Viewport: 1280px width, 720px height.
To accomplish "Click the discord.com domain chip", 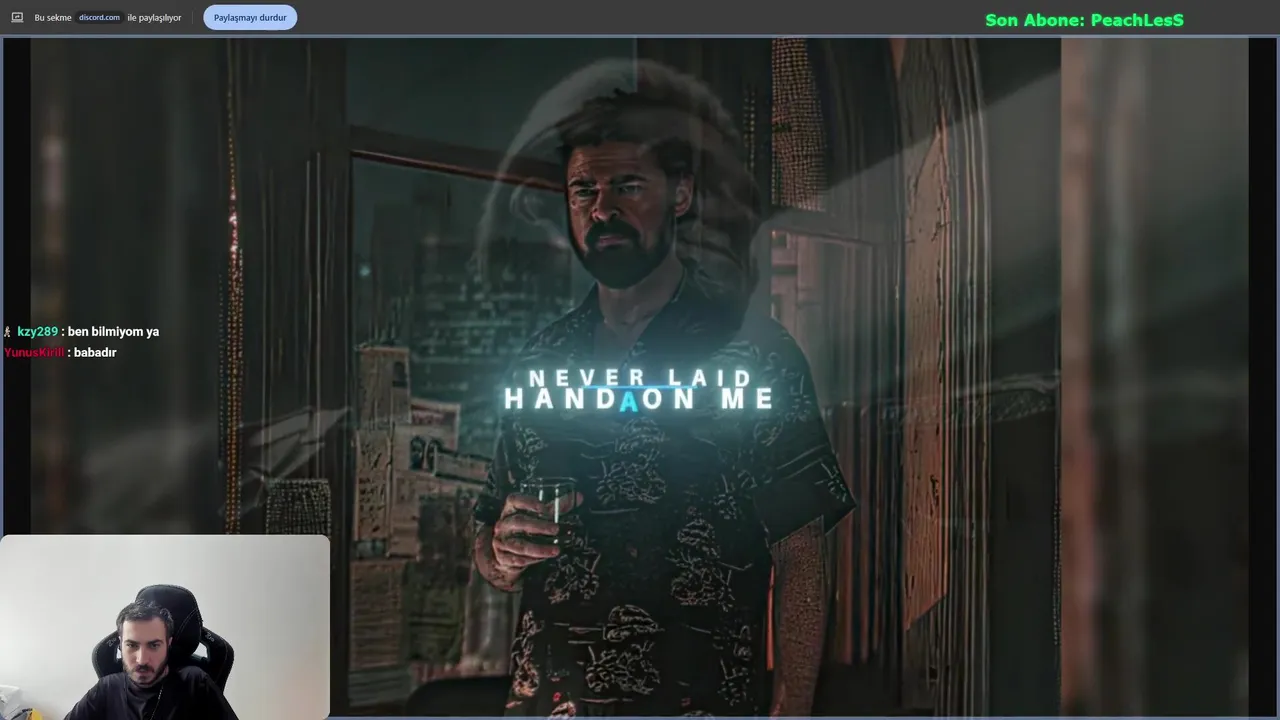I will pos(99,17).
